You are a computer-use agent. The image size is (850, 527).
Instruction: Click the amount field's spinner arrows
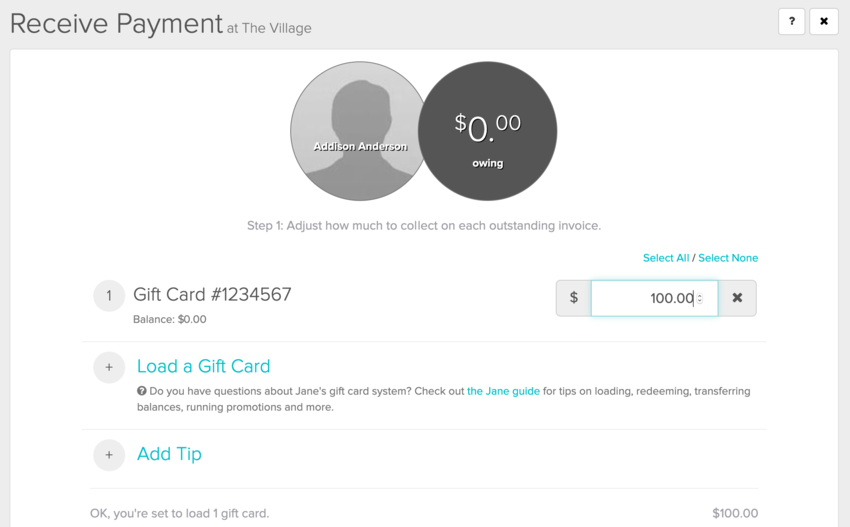pos(699,298)
